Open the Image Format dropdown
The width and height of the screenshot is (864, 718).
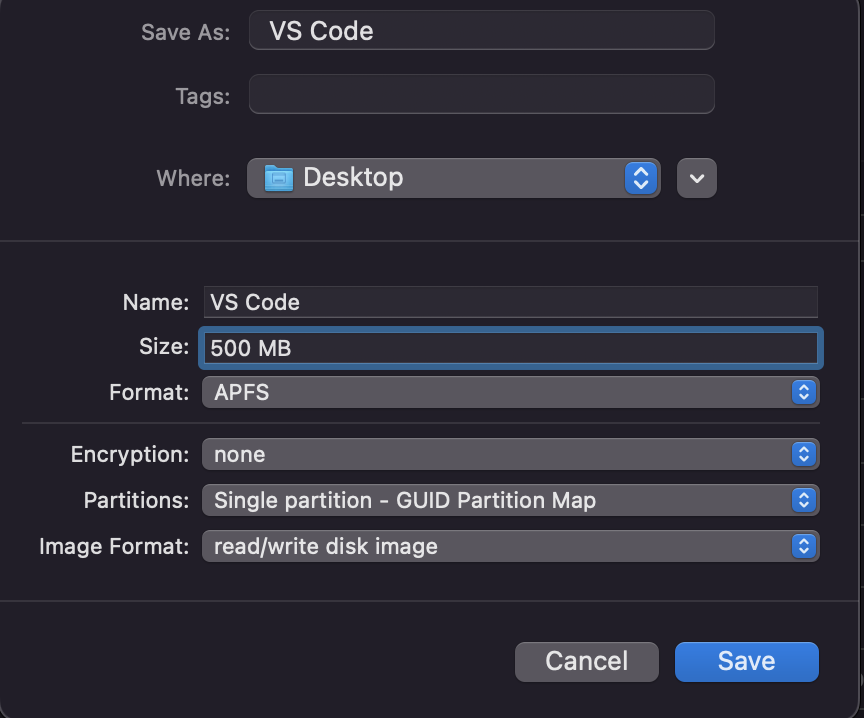[511, 546]
